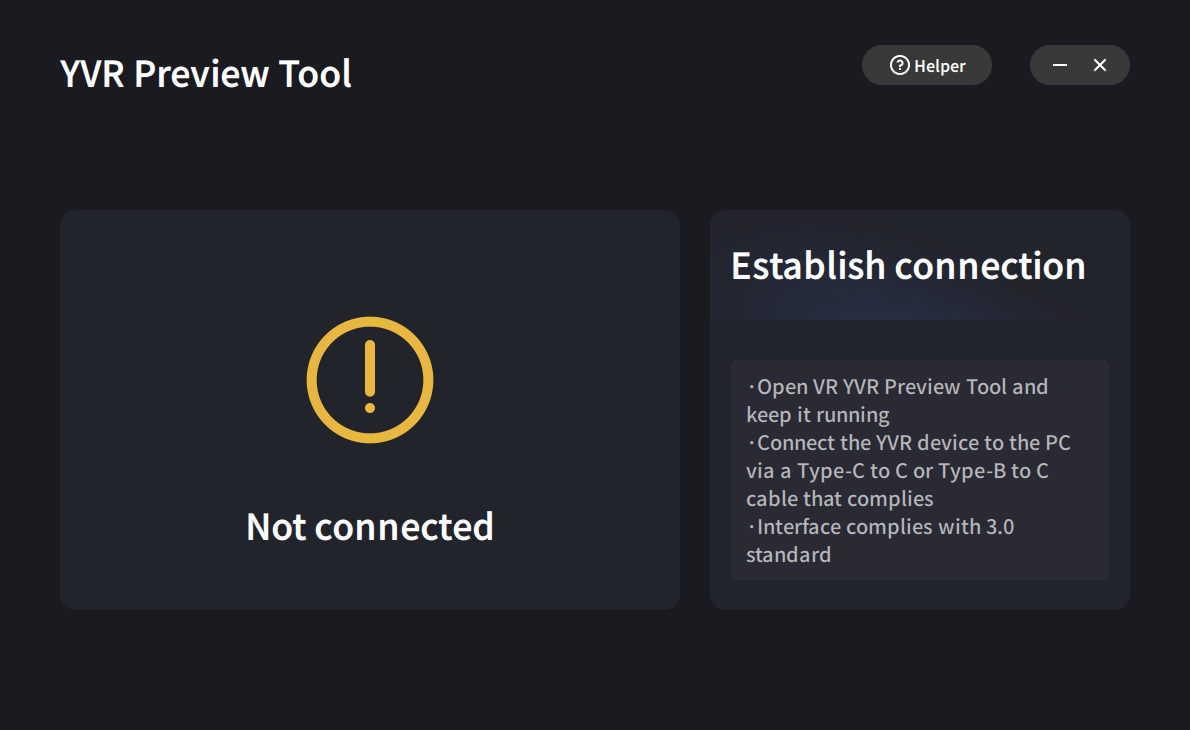
Task: Select the Establish connection panel
Action: tap(920, 410)
